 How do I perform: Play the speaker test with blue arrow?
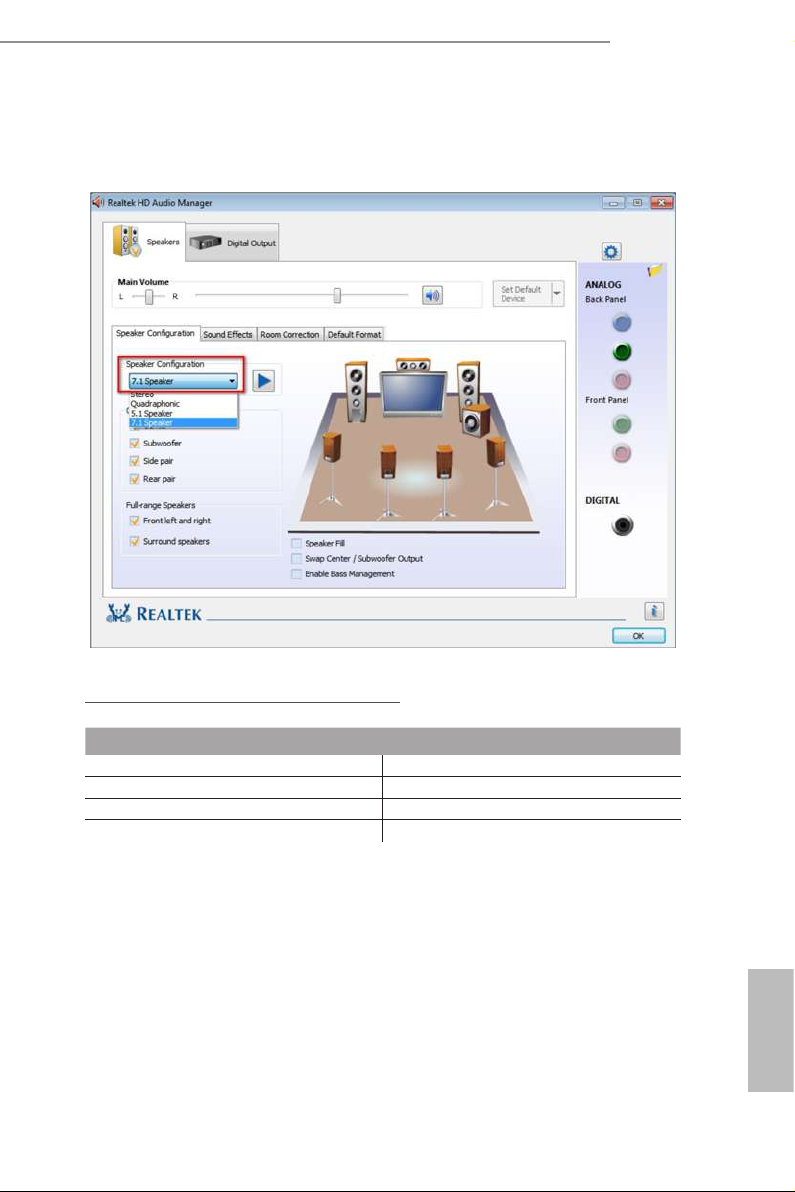[x=264, y=380]
